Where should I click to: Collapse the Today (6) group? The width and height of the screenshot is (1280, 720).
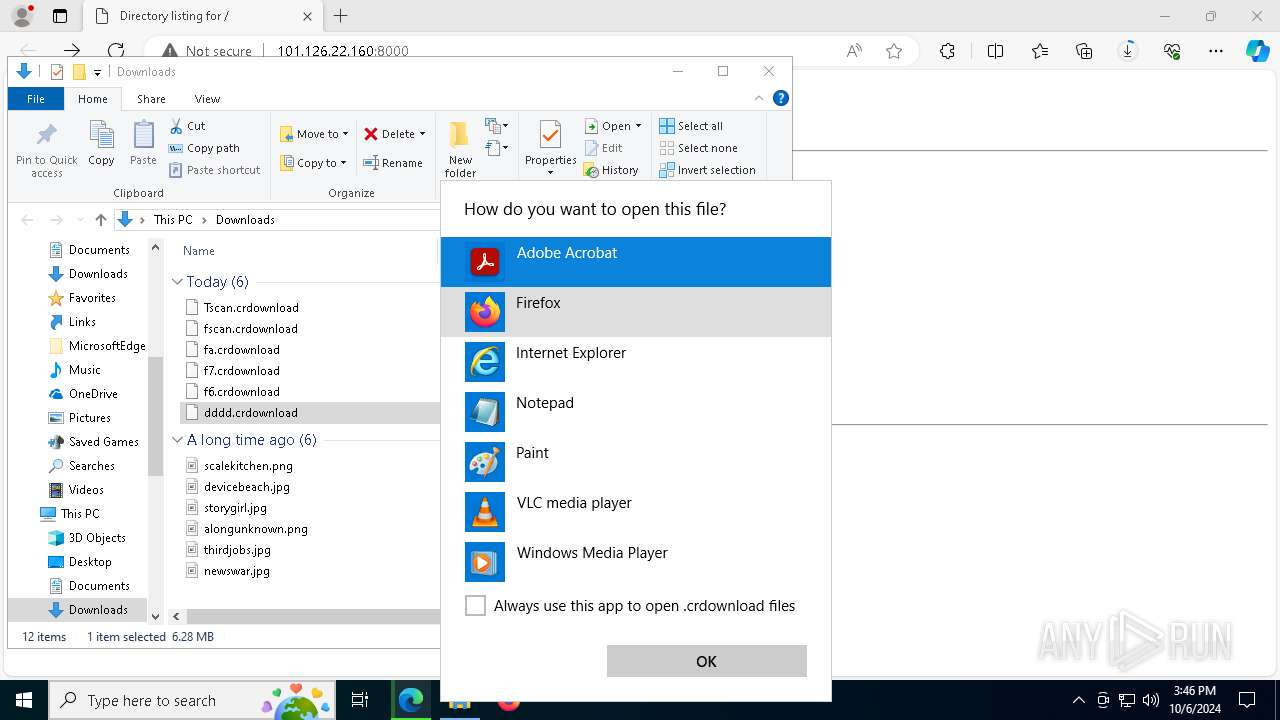pos(177,282)
